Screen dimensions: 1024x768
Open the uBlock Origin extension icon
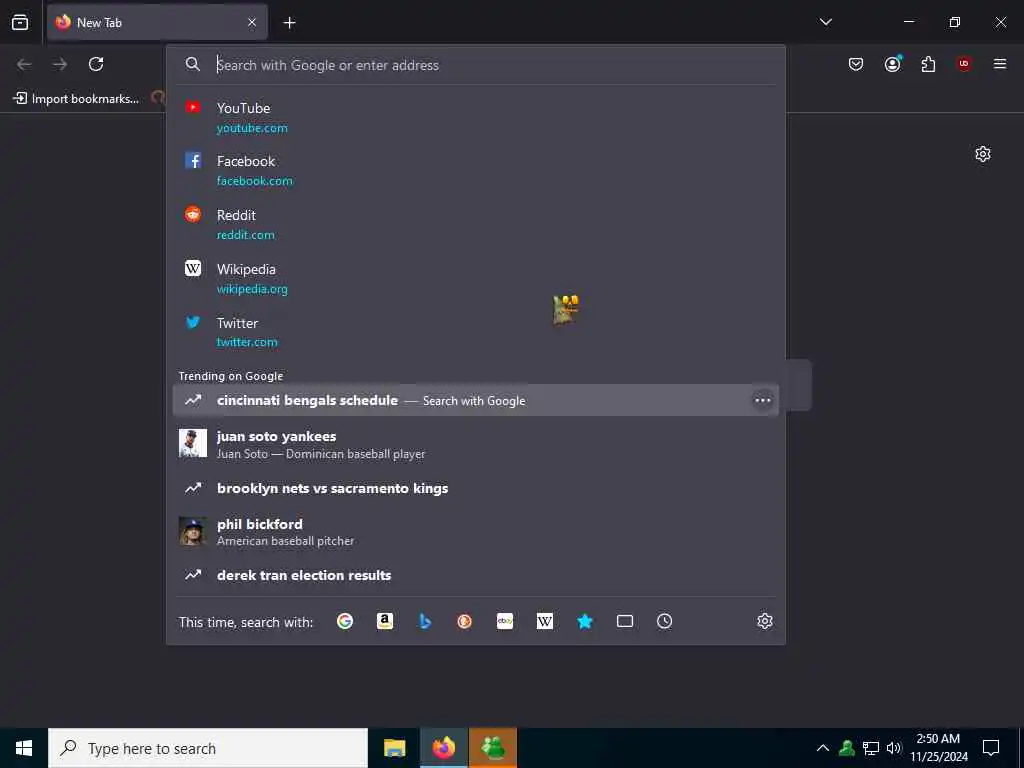click(x=964, y=64)
